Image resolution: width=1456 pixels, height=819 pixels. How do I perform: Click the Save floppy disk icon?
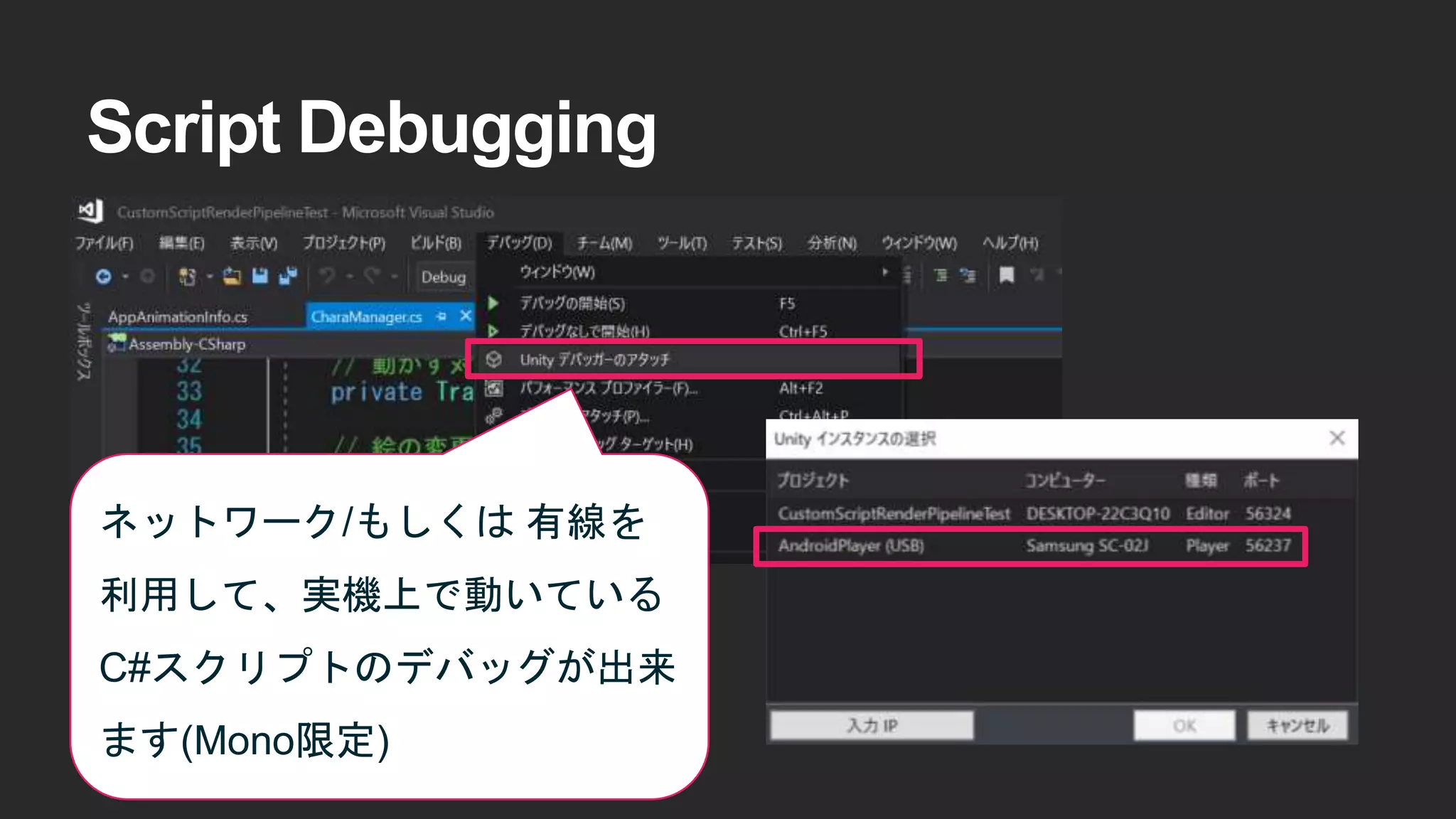click(260, 276)
